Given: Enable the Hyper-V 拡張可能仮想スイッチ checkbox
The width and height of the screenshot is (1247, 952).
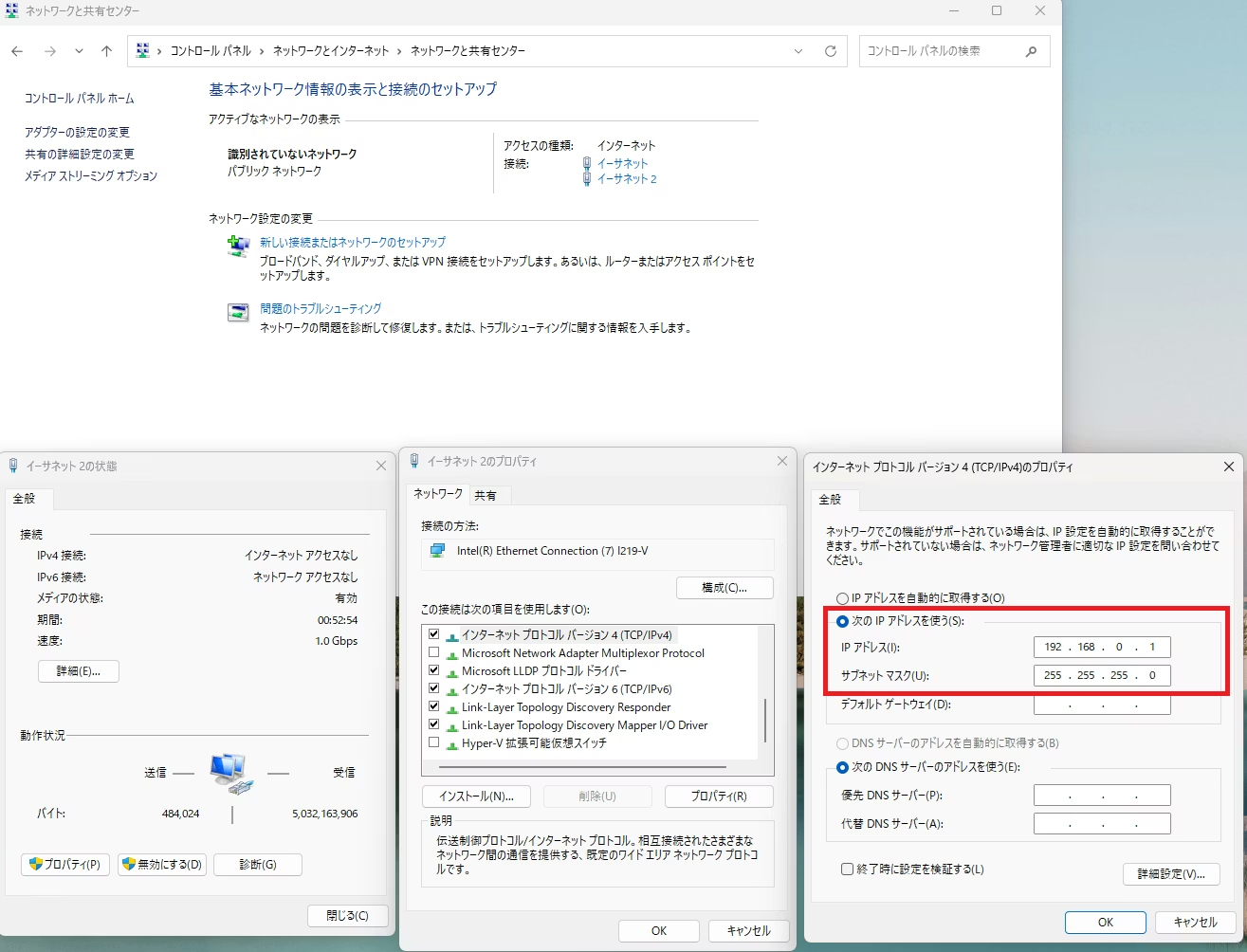Looking at the screenshot, I should [x=433, y=743].
